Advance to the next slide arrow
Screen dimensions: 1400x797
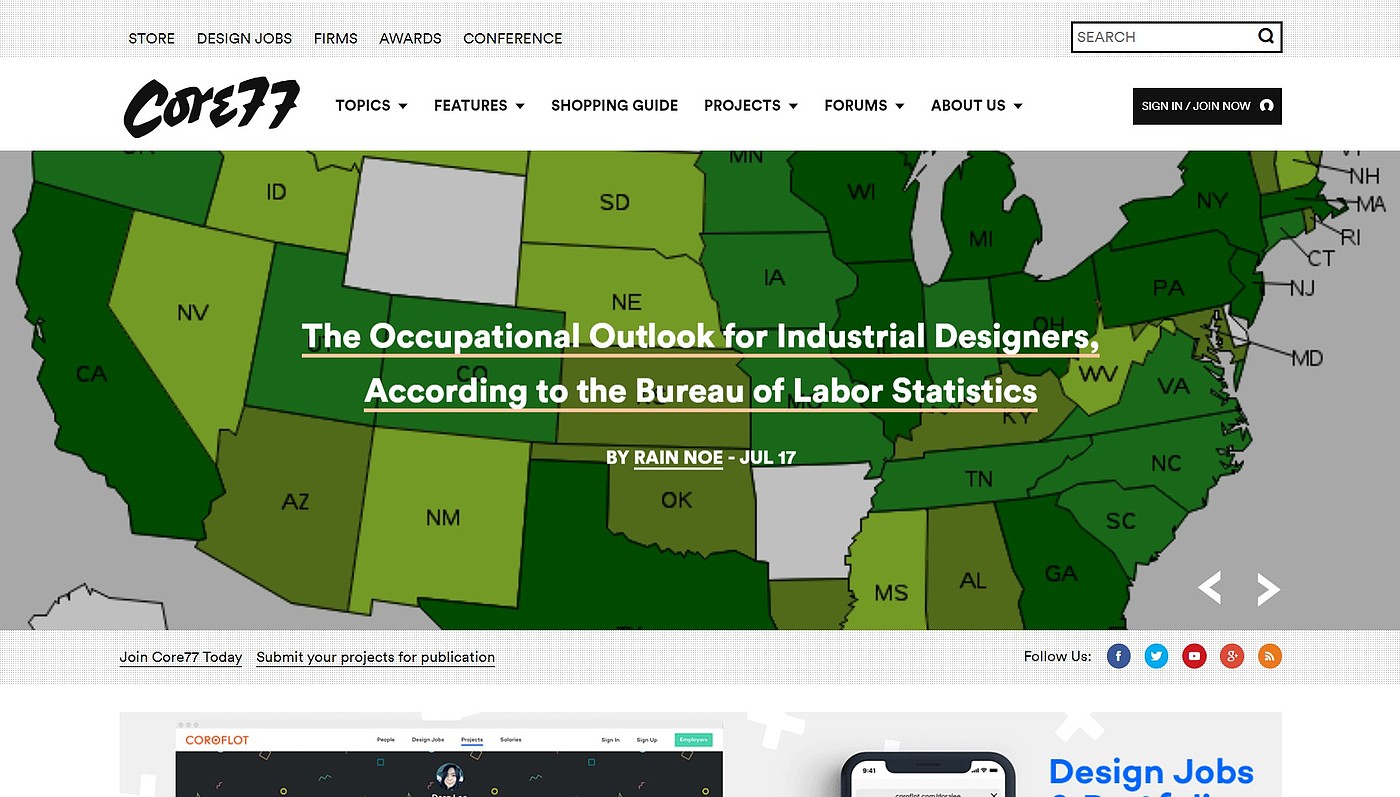[x=1268, y=588]
